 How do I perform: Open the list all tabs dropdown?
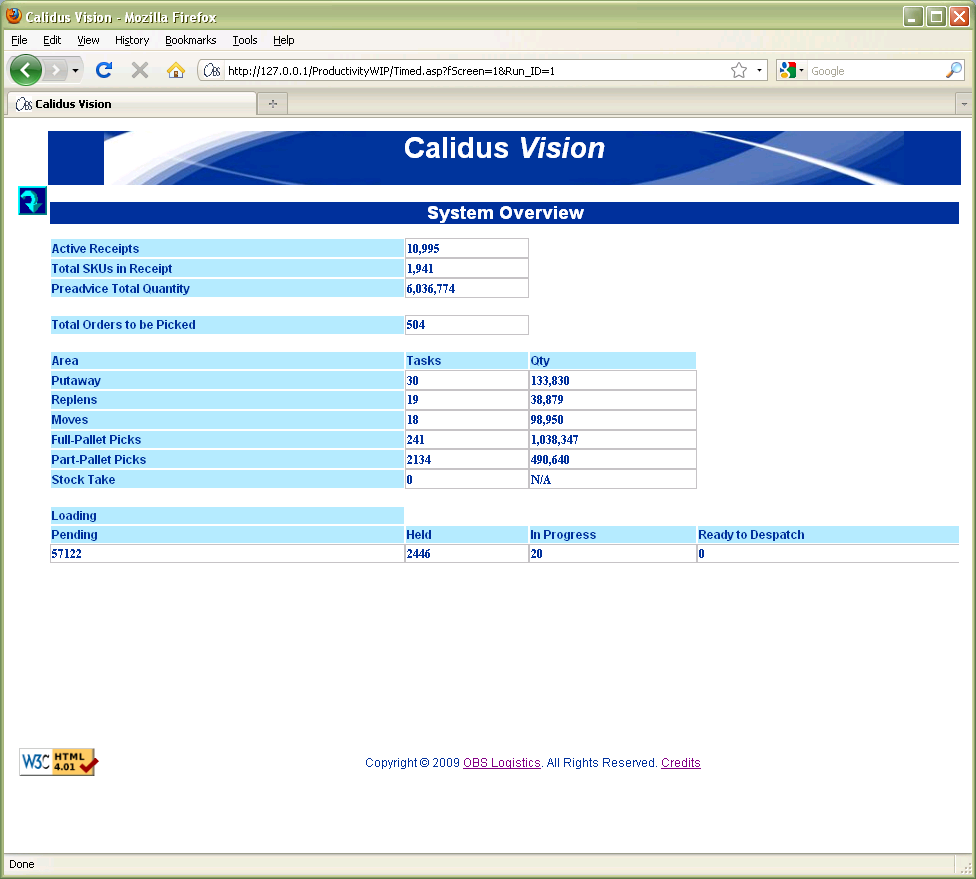click(x=964, y=104)
